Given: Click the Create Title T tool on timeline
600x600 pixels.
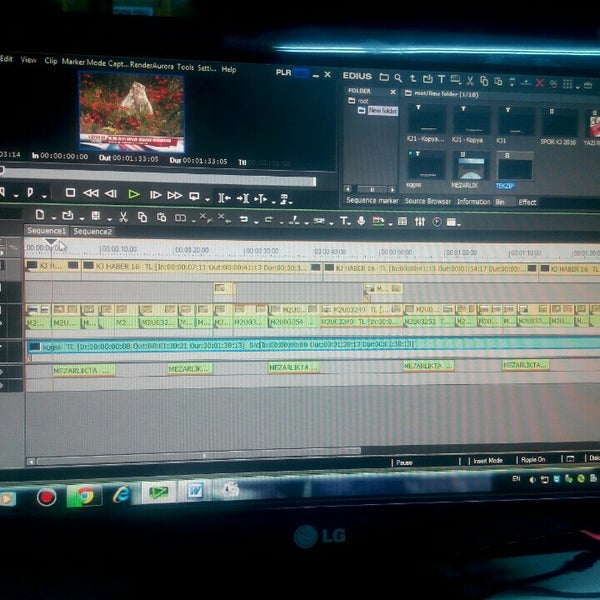Looking at the screenshot, I should (x=343, y=221).
